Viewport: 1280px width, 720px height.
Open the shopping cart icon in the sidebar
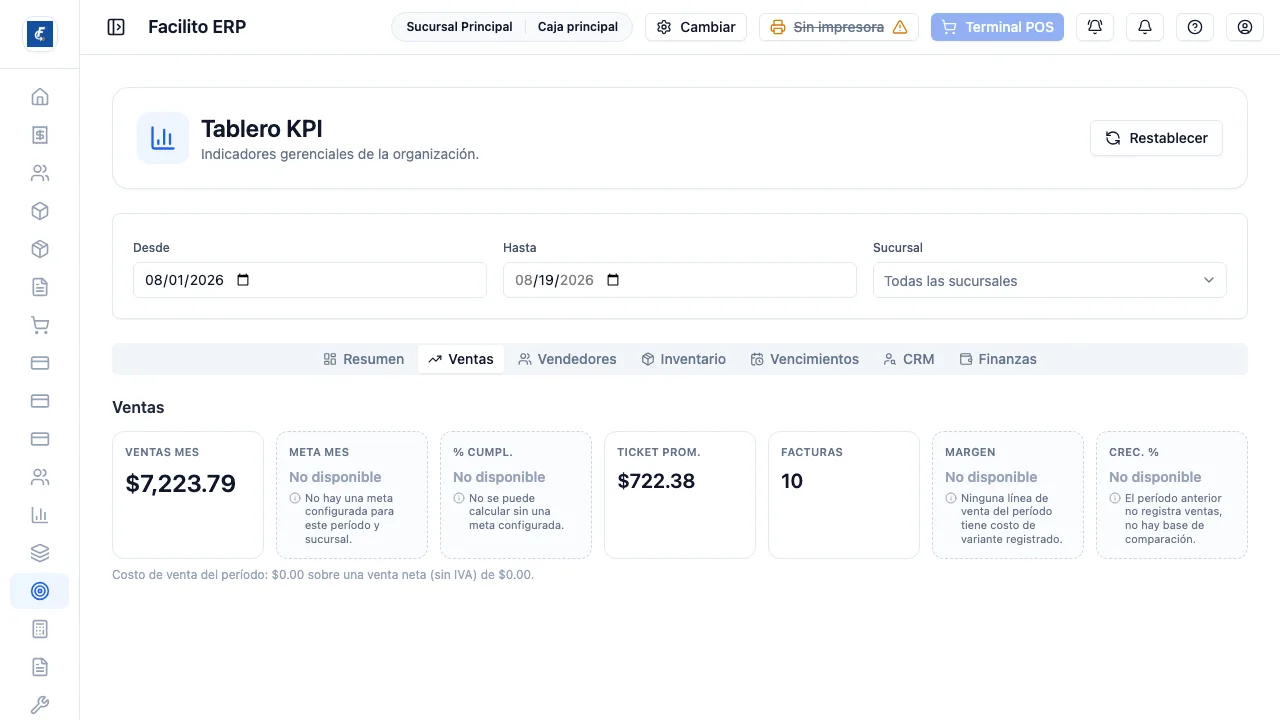tap(40, 325)
